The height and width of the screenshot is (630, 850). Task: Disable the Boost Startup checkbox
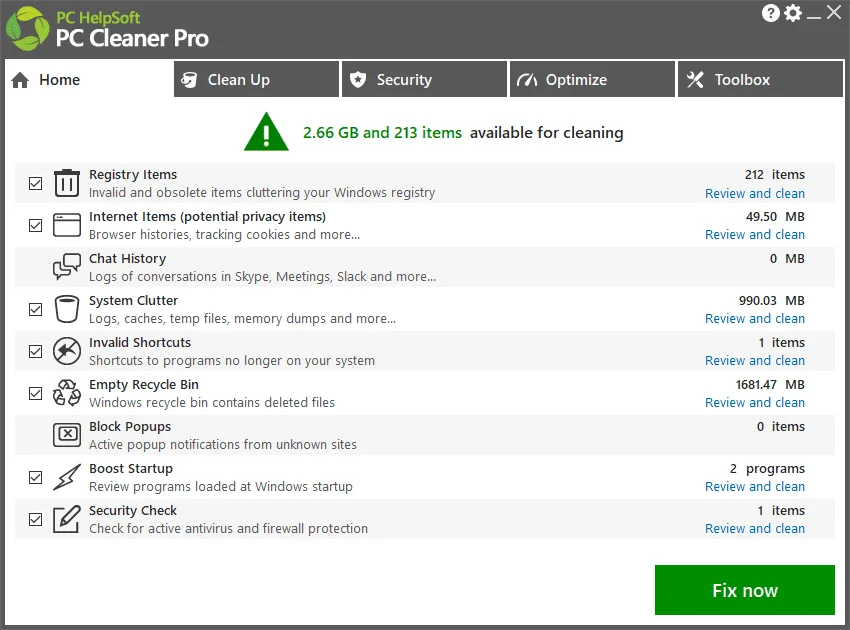click(35, 478)
